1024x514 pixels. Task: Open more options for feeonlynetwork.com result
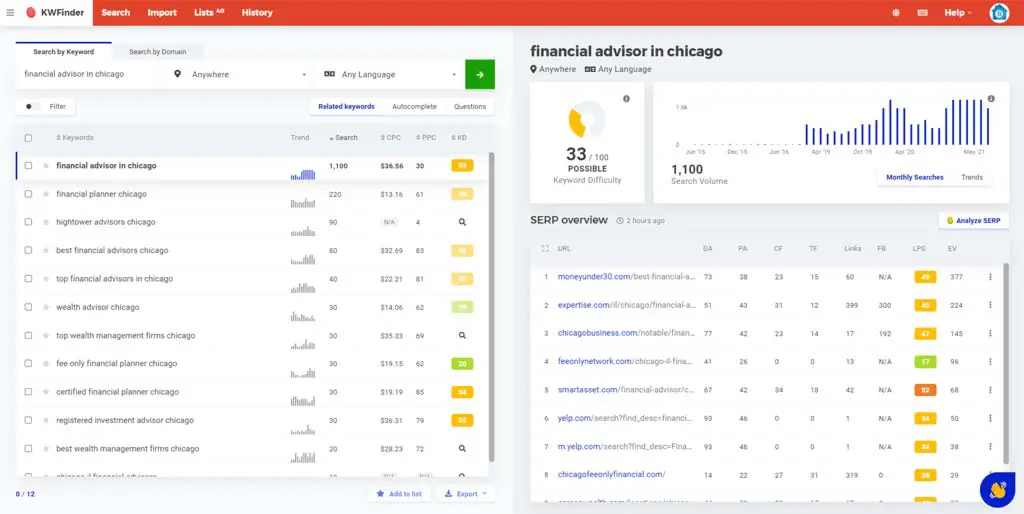point(990,361)
